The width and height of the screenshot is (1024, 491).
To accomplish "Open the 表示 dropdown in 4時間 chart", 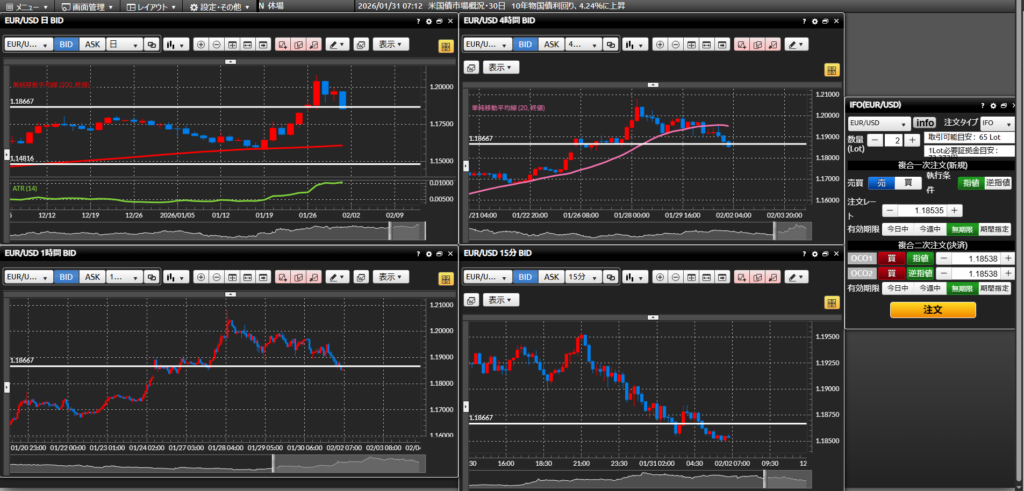I will click(x=500, y=68).
